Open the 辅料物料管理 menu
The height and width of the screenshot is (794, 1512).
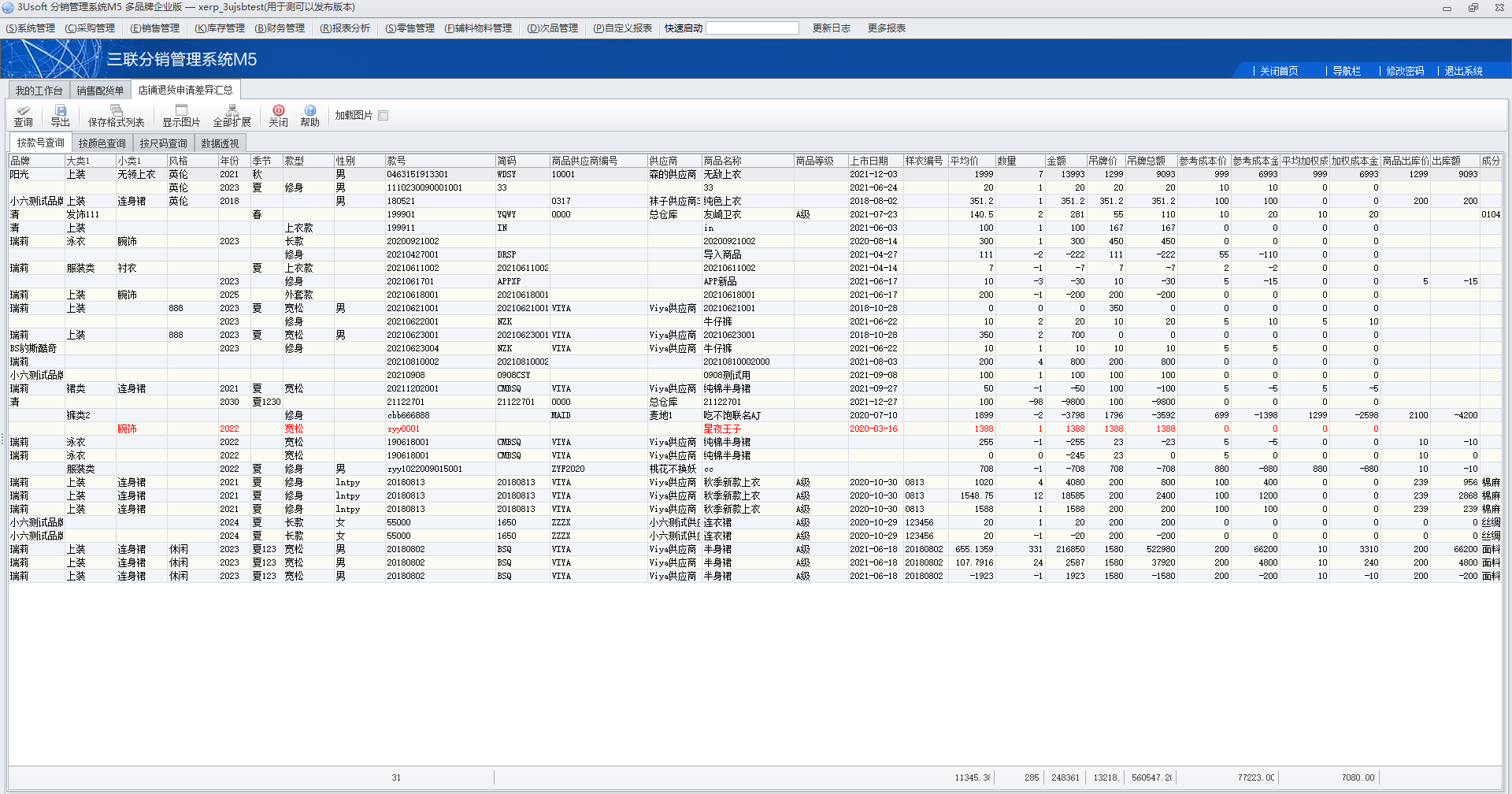tap(478, 28)
